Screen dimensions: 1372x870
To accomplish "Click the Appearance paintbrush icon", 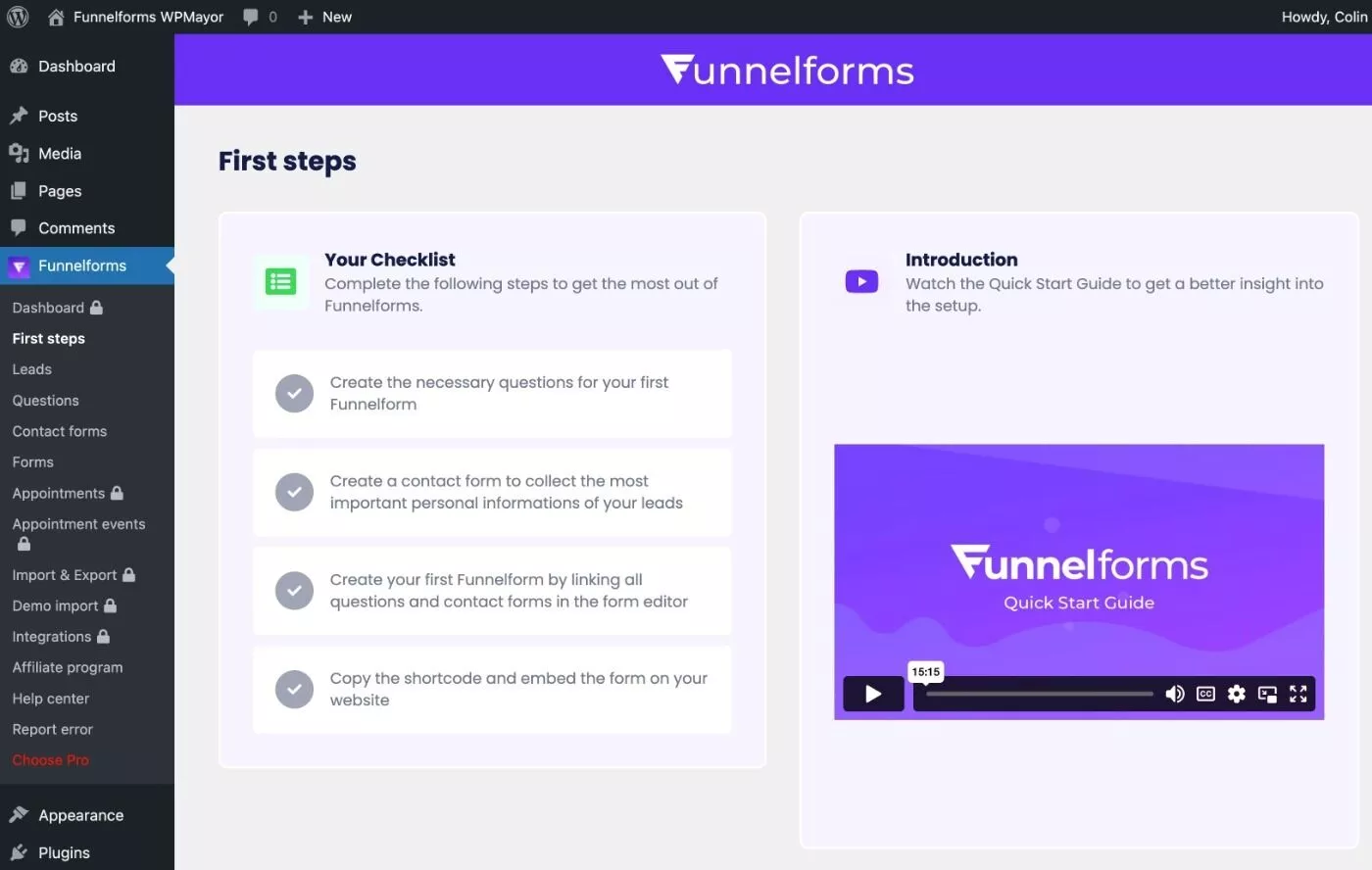I will [x=19, y=814].
